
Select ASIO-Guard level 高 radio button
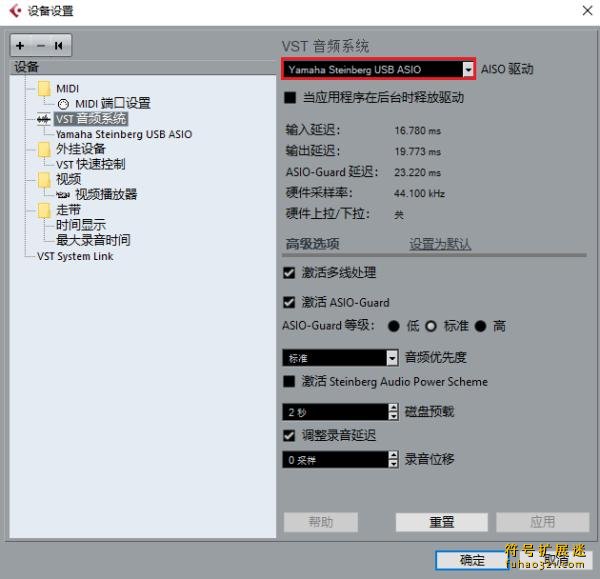(480, 326)
